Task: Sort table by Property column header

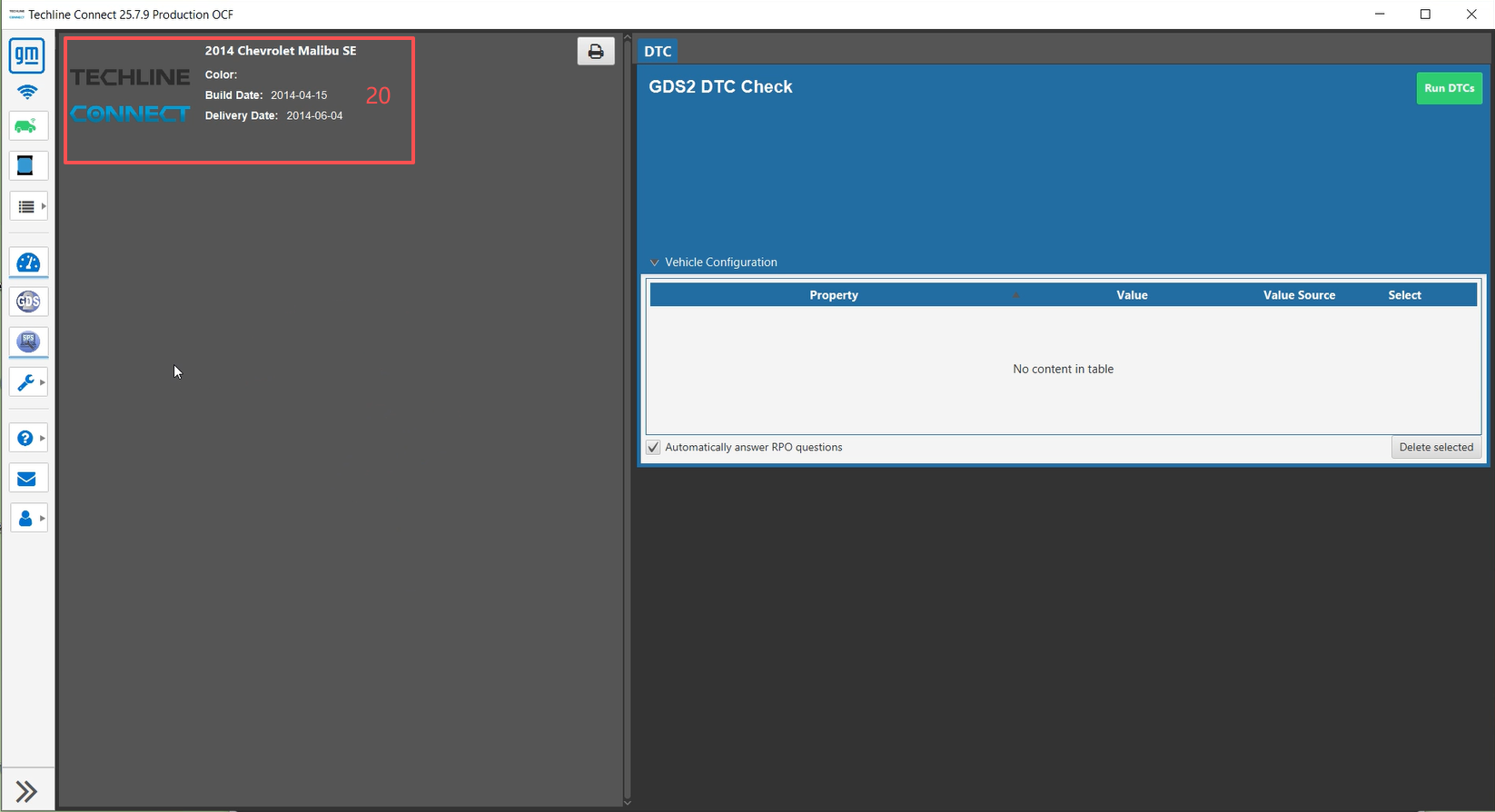Action: tap(833, 295)
